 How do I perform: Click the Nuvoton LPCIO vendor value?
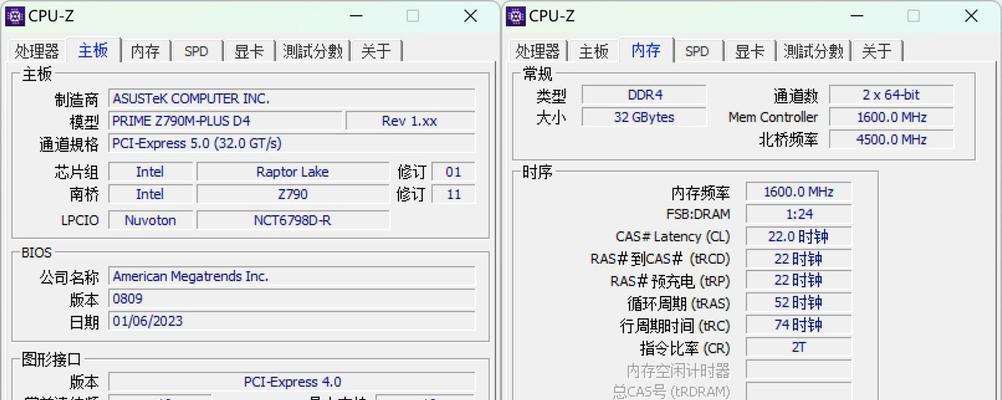150,220
